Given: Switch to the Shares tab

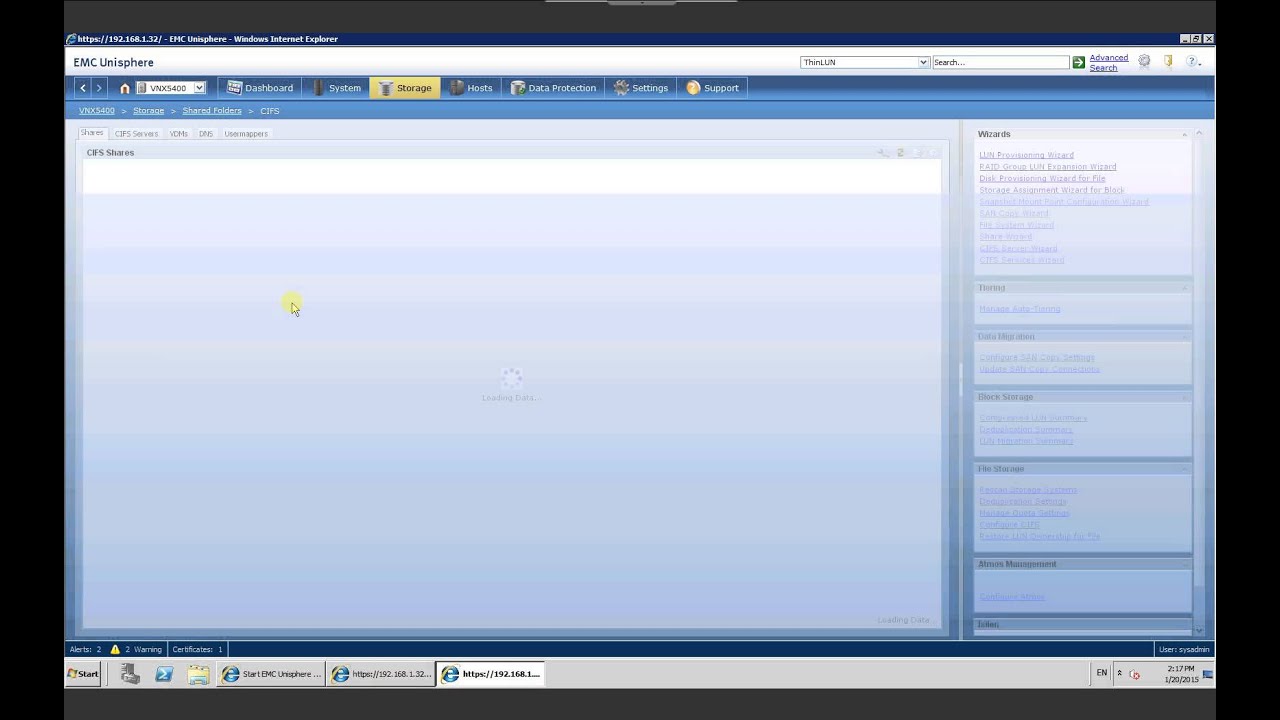Looking at the screenshot, I should click(92, 133).
